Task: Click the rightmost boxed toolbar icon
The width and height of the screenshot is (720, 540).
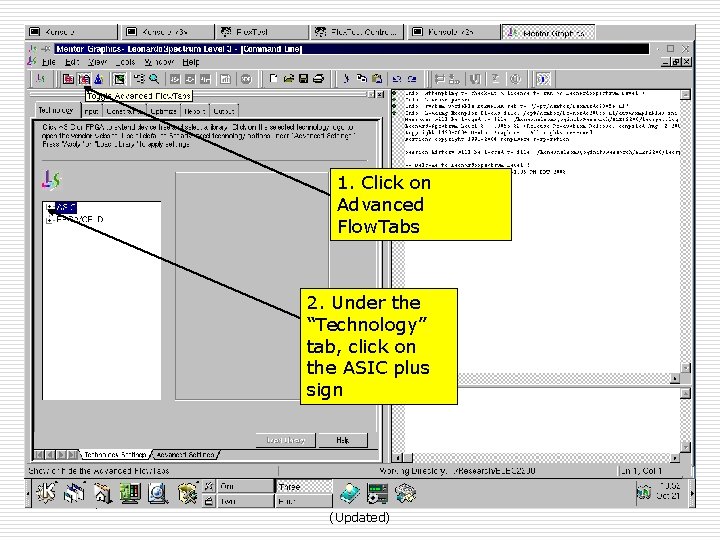Action: [543, 79]
